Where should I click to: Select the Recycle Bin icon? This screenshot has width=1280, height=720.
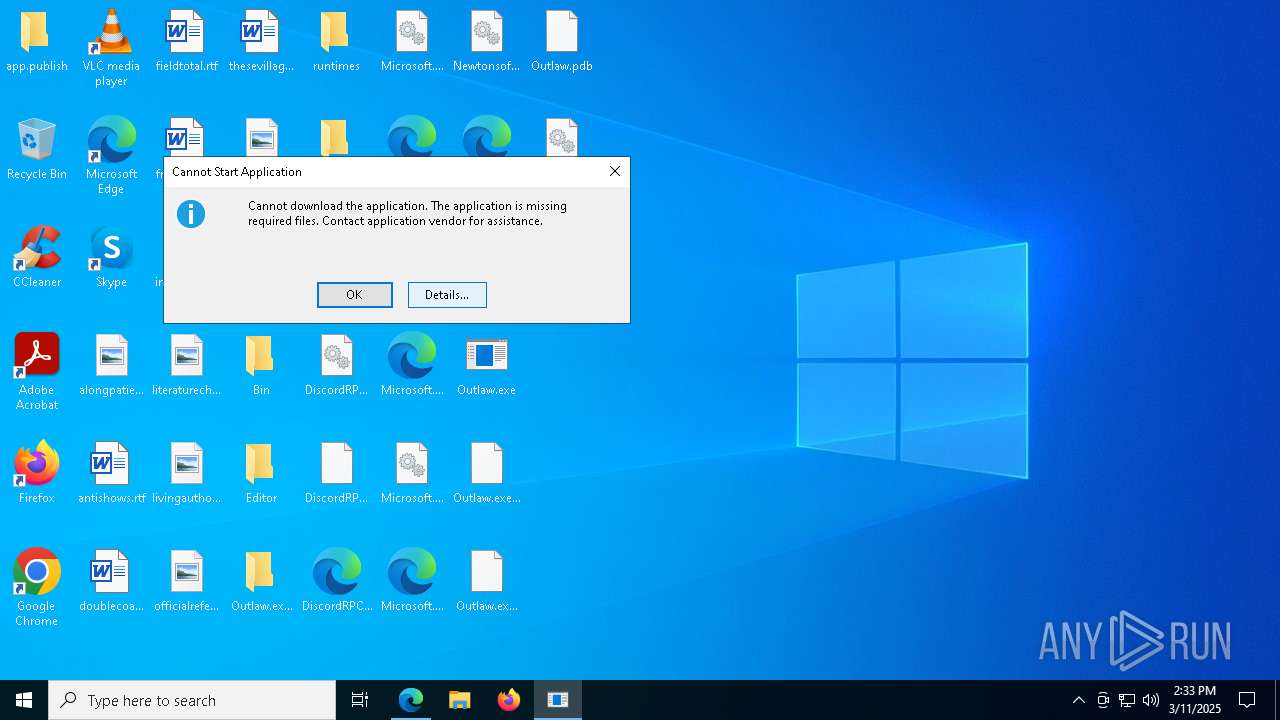point(37,150)
